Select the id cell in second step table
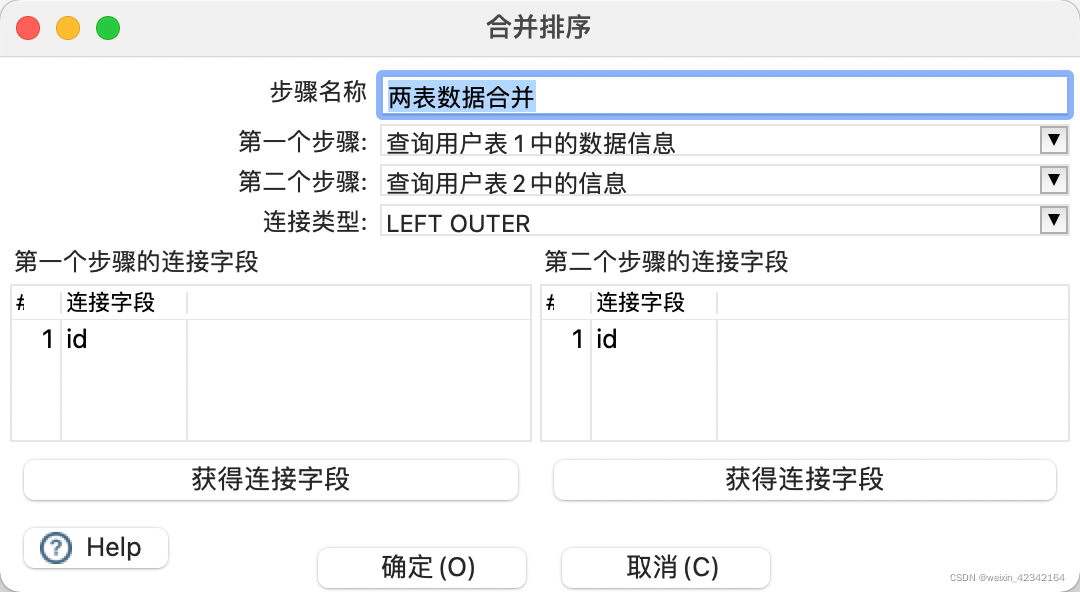This screenshot has height=592, width=1080. (654, 338)
